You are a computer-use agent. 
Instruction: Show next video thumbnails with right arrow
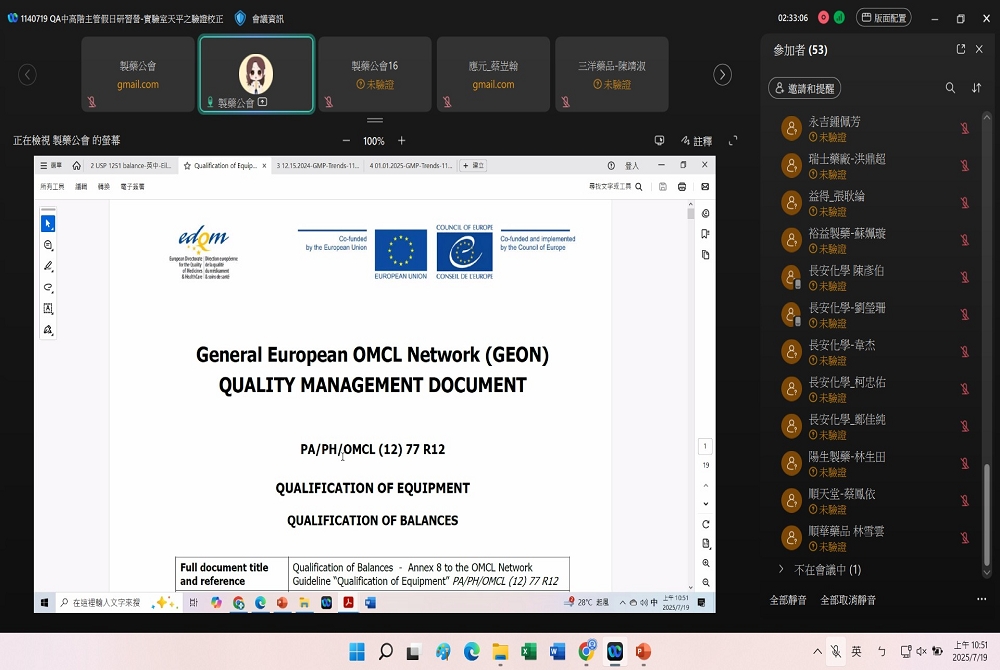[722, 75]
